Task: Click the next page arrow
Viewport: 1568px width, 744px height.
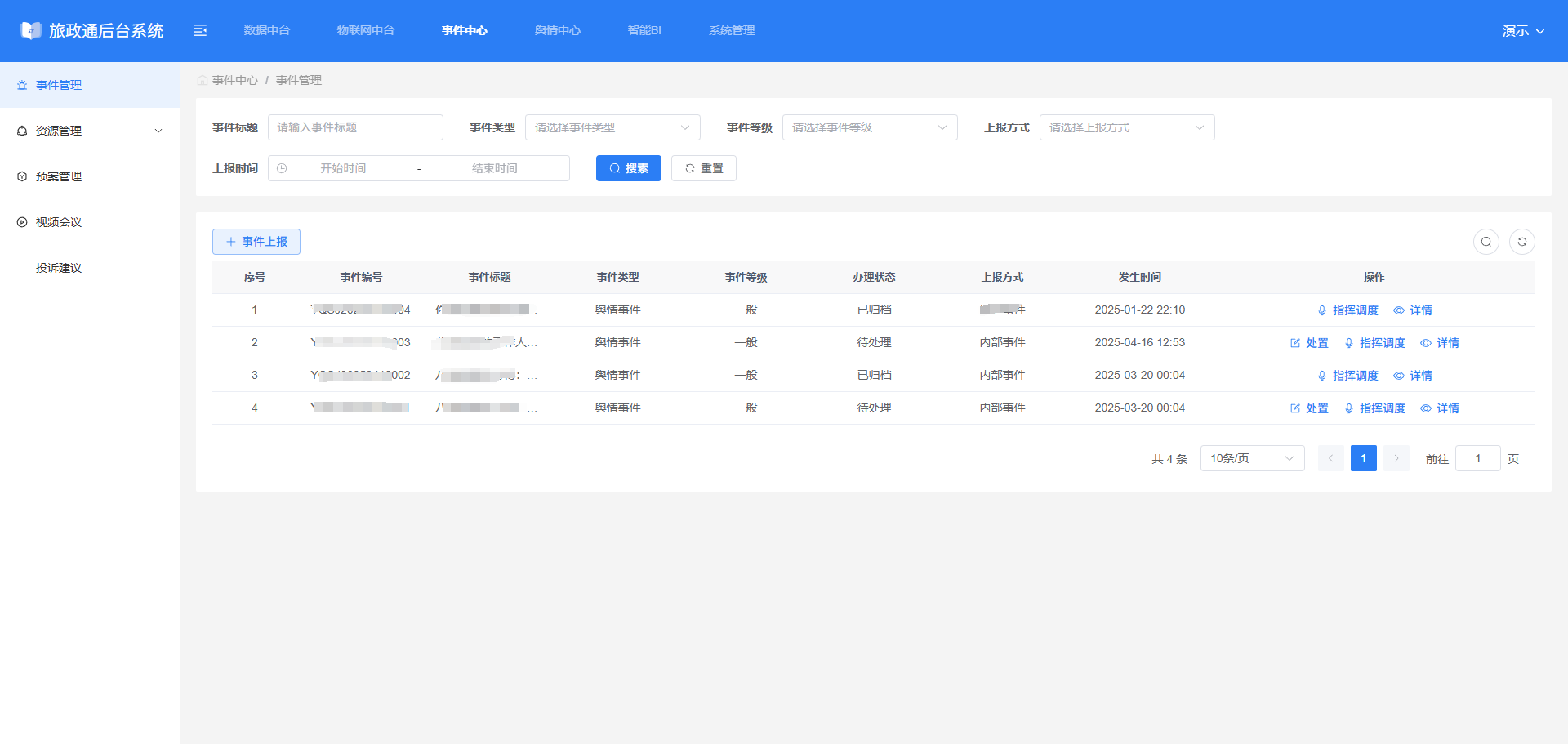Action: click(x=1396, y=458)
